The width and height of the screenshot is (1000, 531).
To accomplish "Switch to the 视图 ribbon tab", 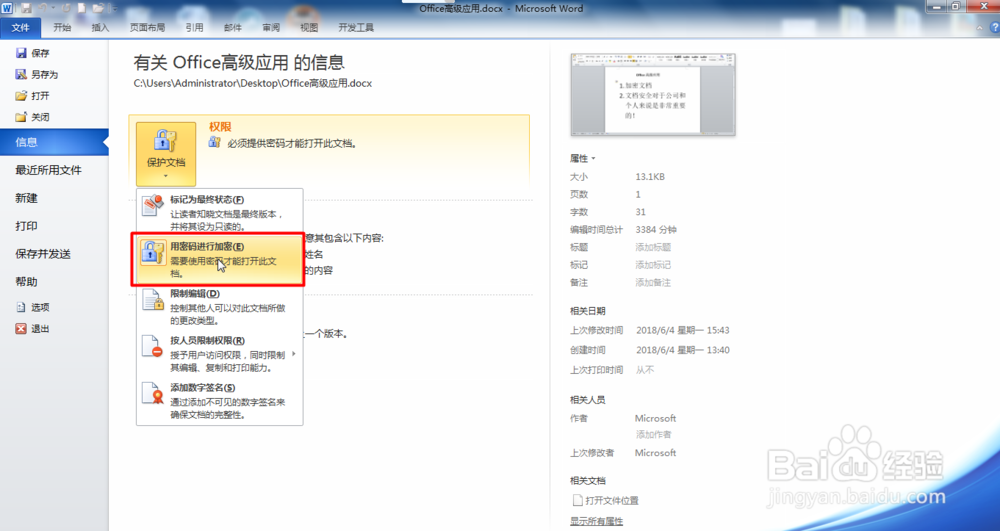I will pyautogui.click(x=309, y=27).
